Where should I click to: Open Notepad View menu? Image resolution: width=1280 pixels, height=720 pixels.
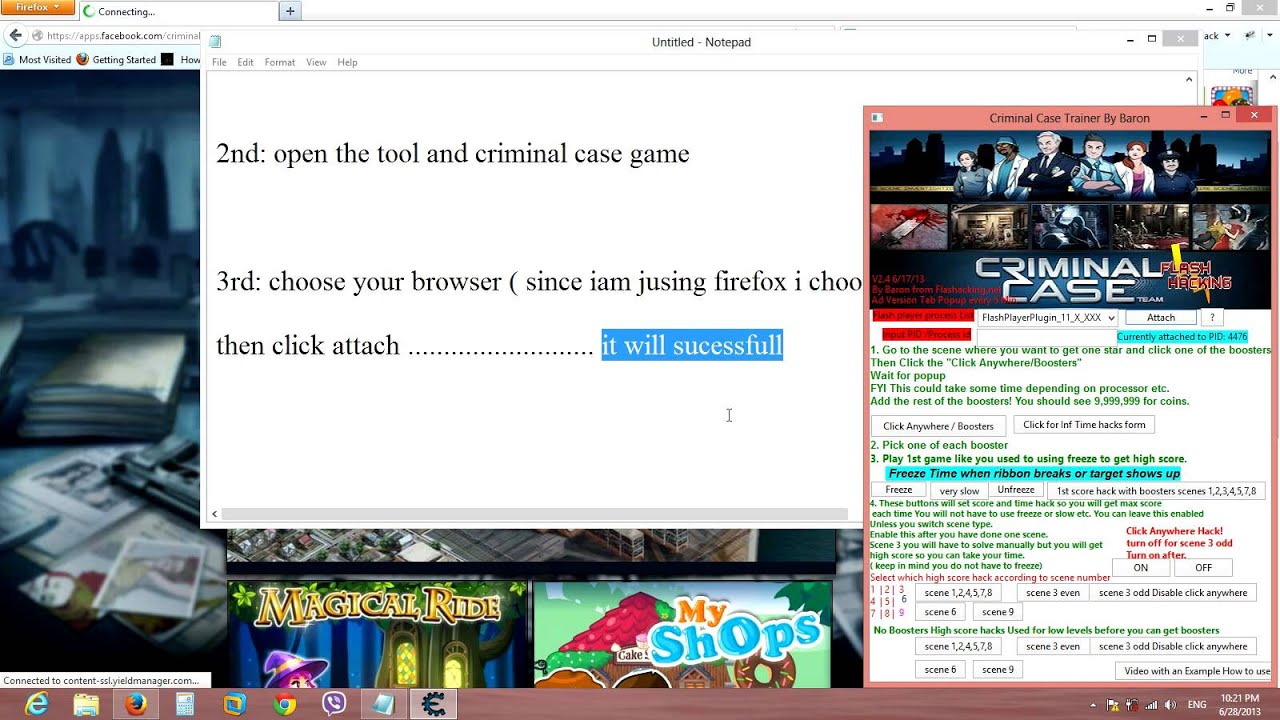coord(316,62)
